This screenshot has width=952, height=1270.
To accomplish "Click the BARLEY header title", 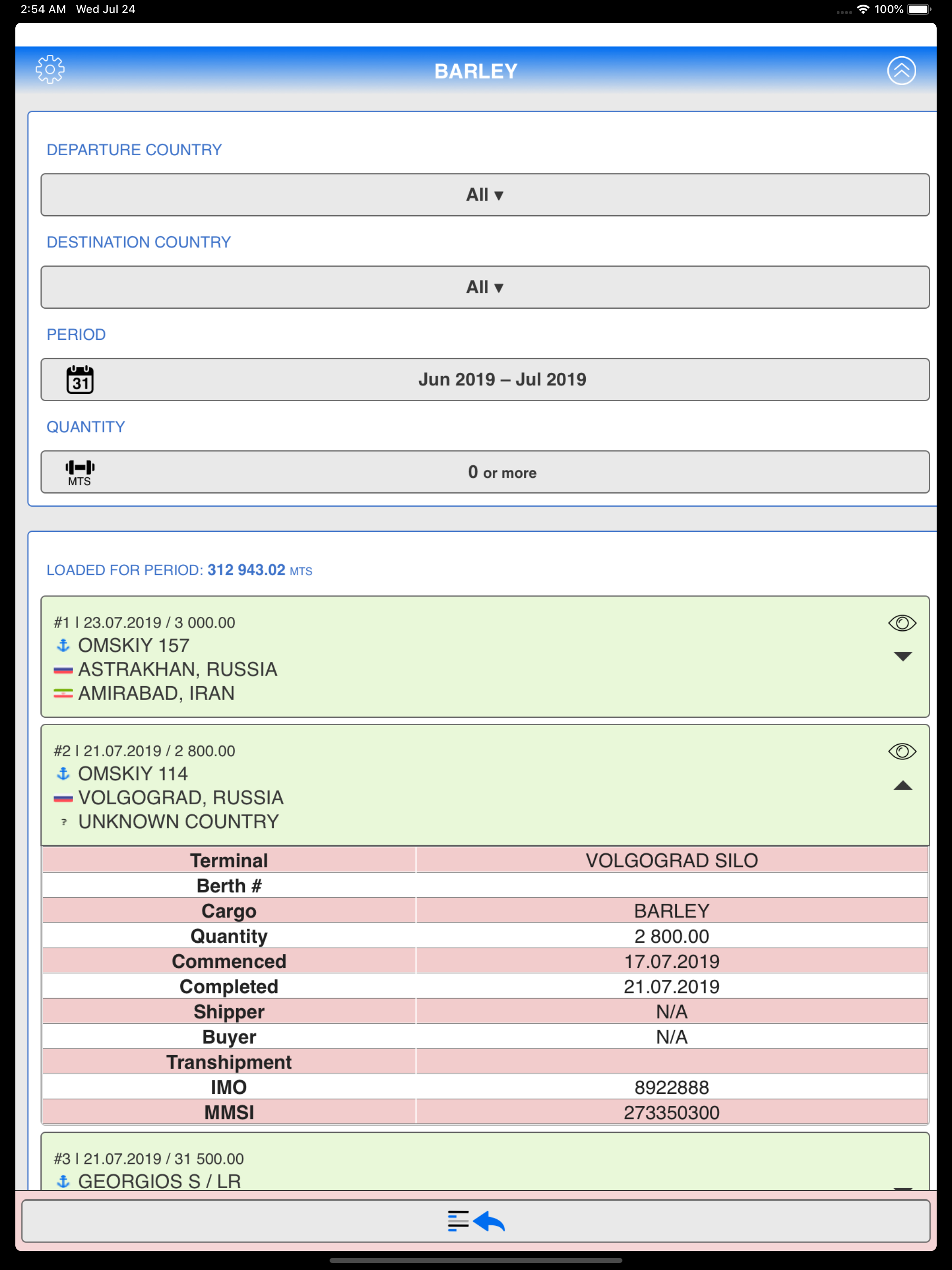I will 476,71.
